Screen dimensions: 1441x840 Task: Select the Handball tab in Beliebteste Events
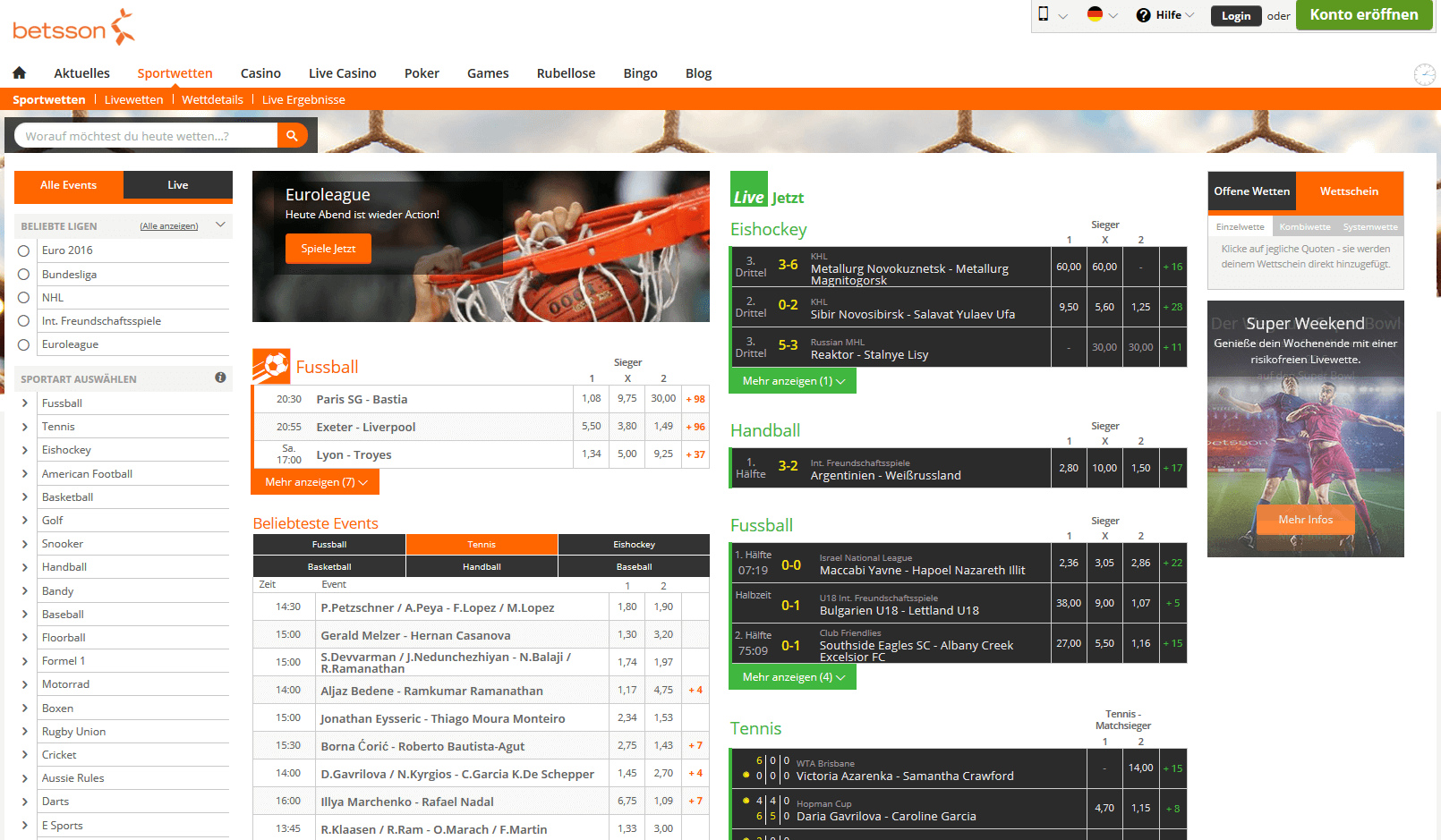click(x=482, y=566)
